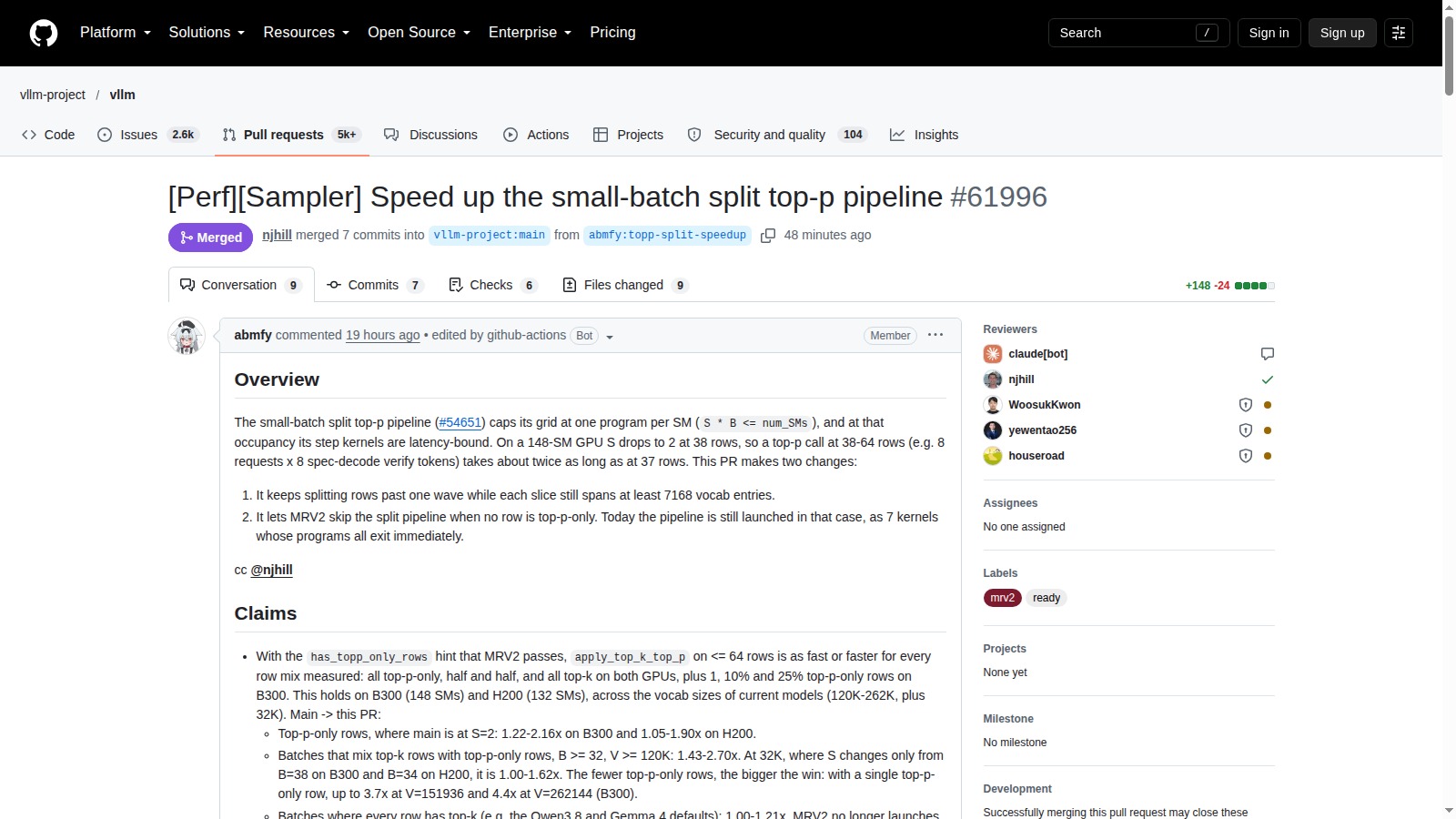Open the three-dot comment options menu
Image resolution: width=1456 pixels, height=819 pixels.
point(935,335)
